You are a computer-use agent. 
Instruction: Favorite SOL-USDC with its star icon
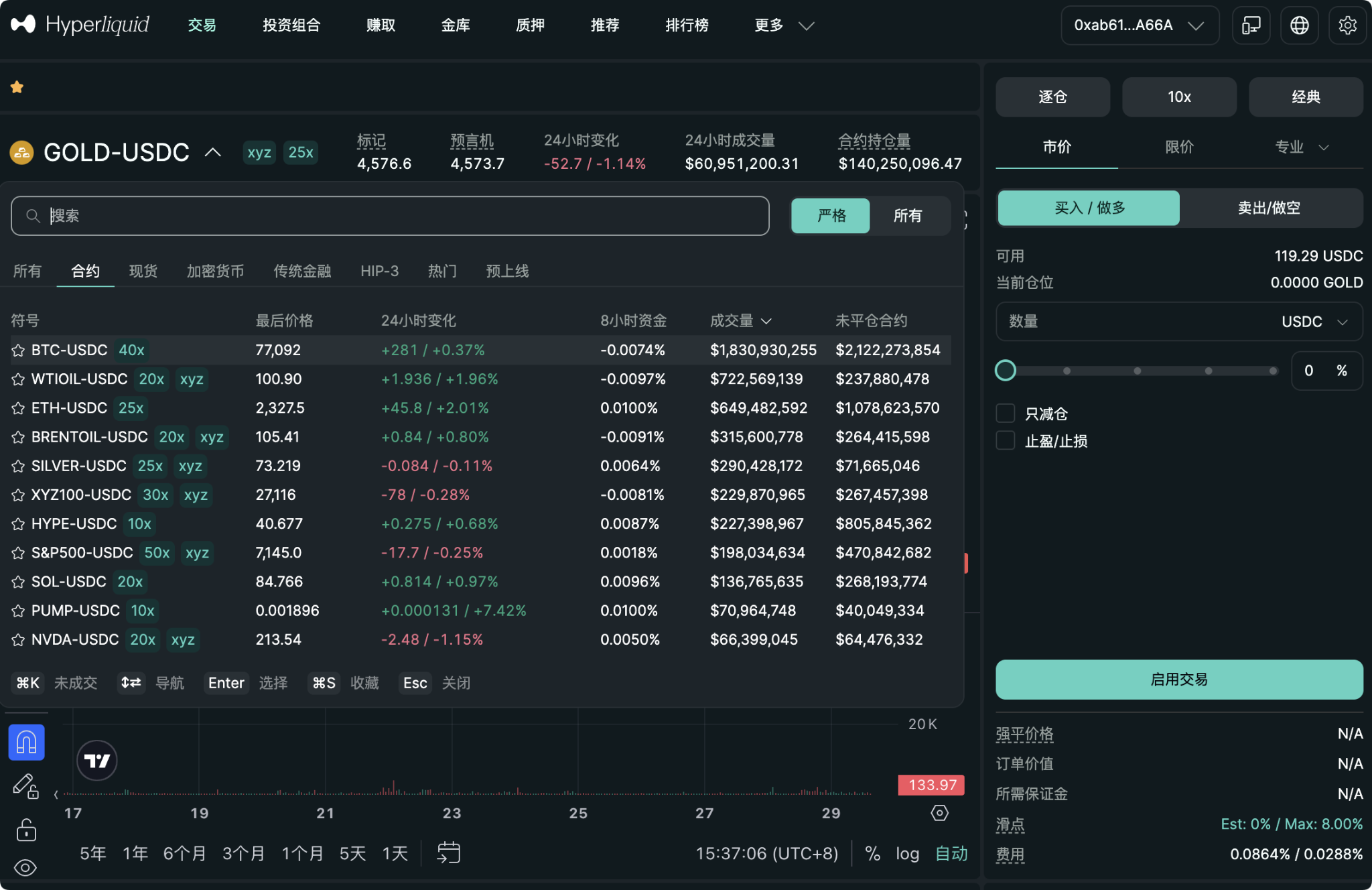point(18,582)
